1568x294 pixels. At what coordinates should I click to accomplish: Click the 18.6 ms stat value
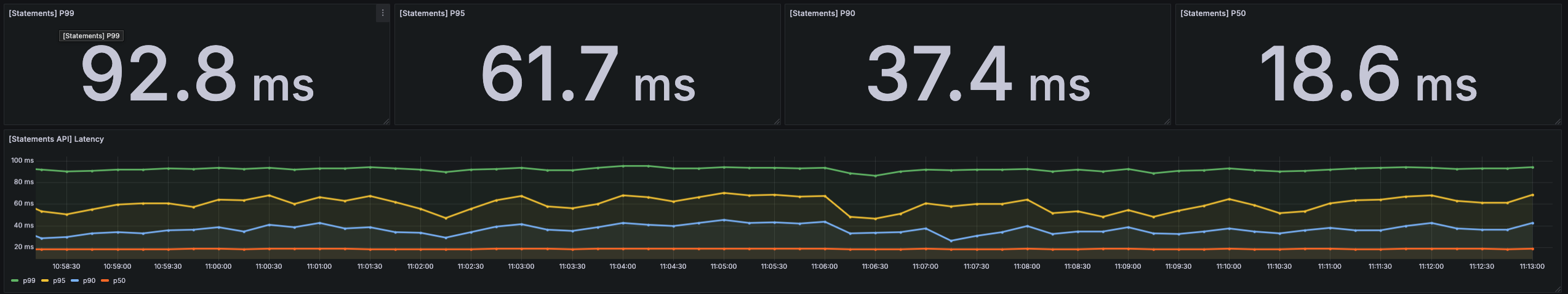1368,75
